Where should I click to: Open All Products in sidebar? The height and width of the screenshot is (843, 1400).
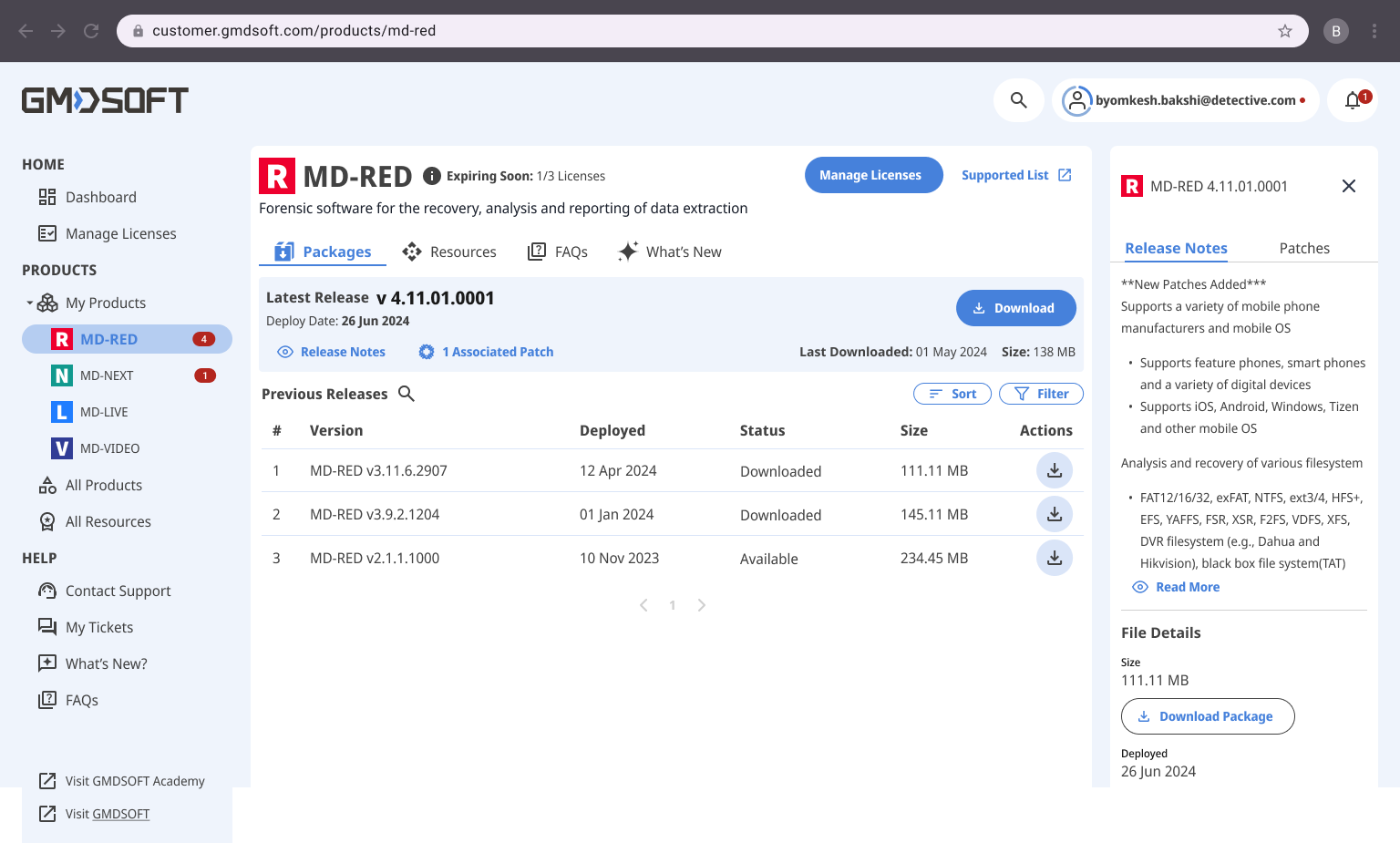(x=90, y=485)
